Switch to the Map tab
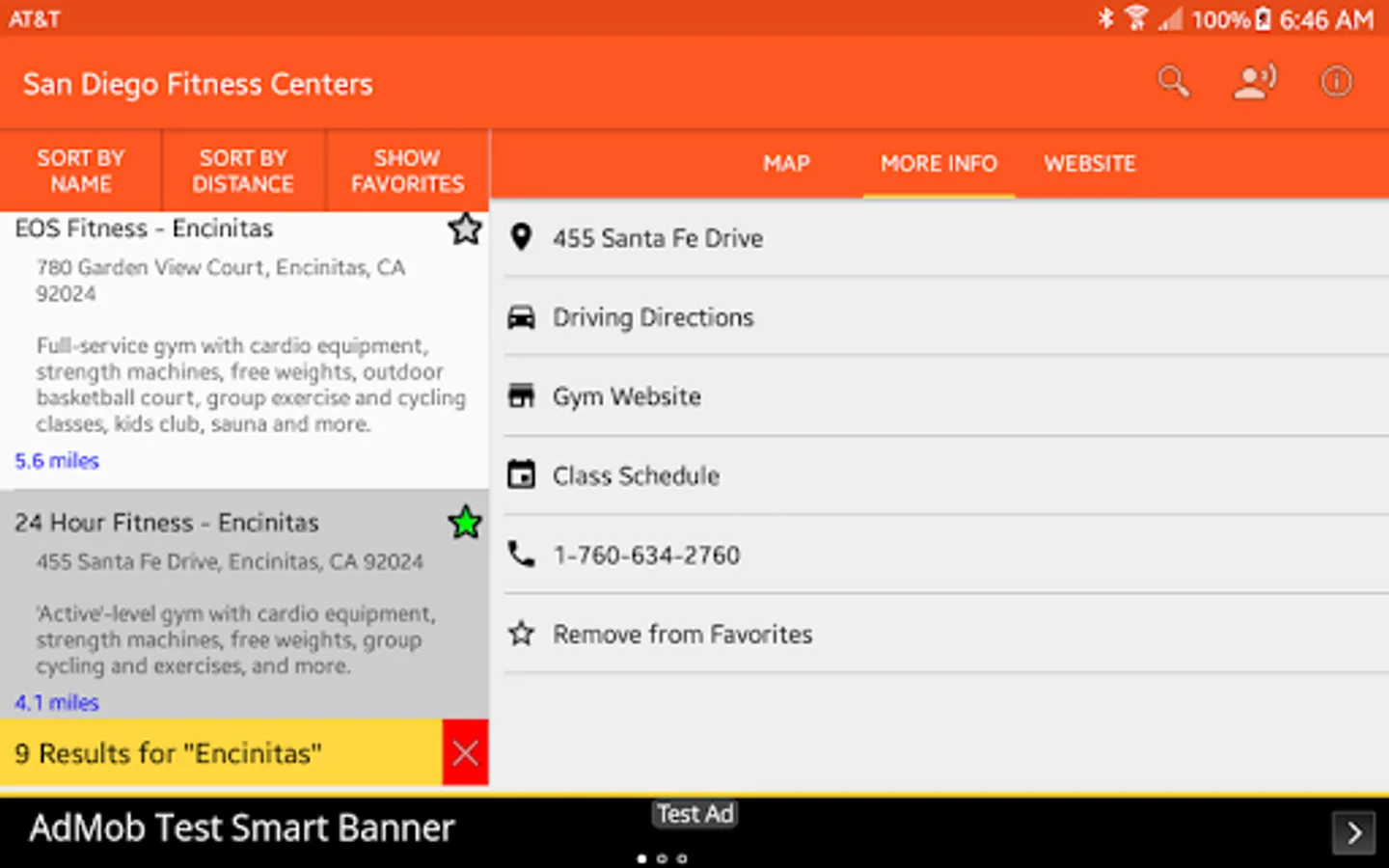This screenshot has width=1389, height=868. tap(786, 164)
